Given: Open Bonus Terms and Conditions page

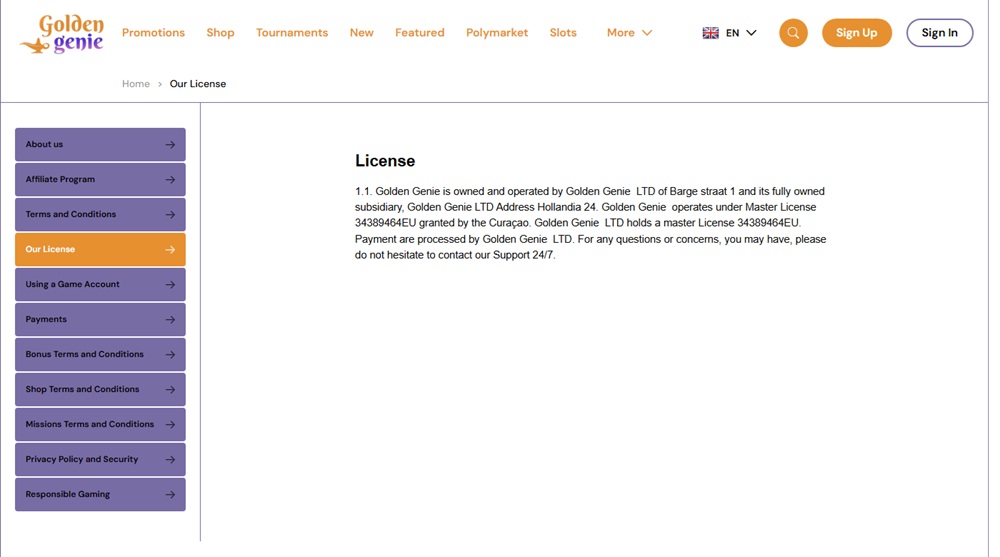Looking at the screenshot, I should click(x=100, y=354).
